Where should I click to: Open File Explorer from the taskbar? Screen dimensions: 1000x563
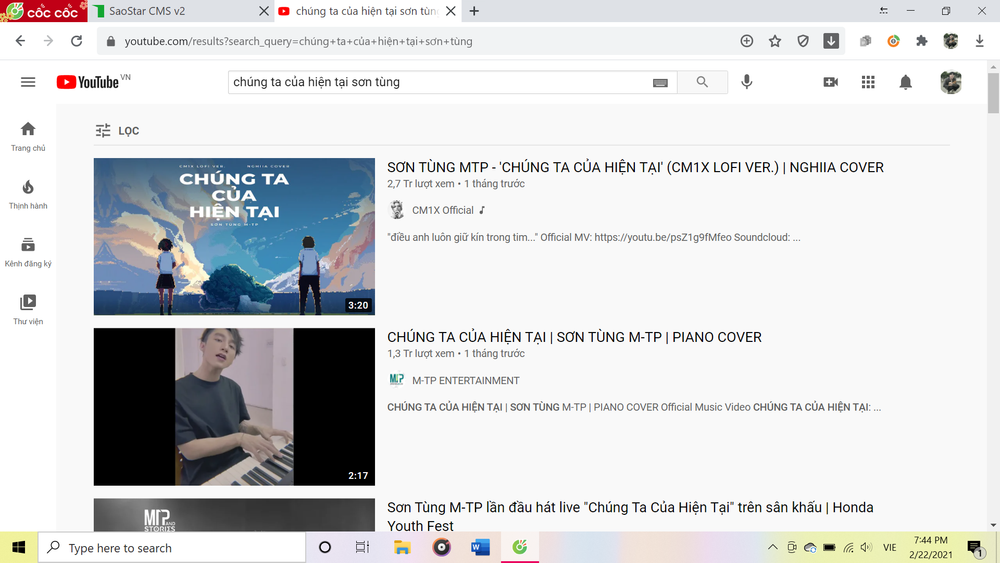[x=402, y=547]
